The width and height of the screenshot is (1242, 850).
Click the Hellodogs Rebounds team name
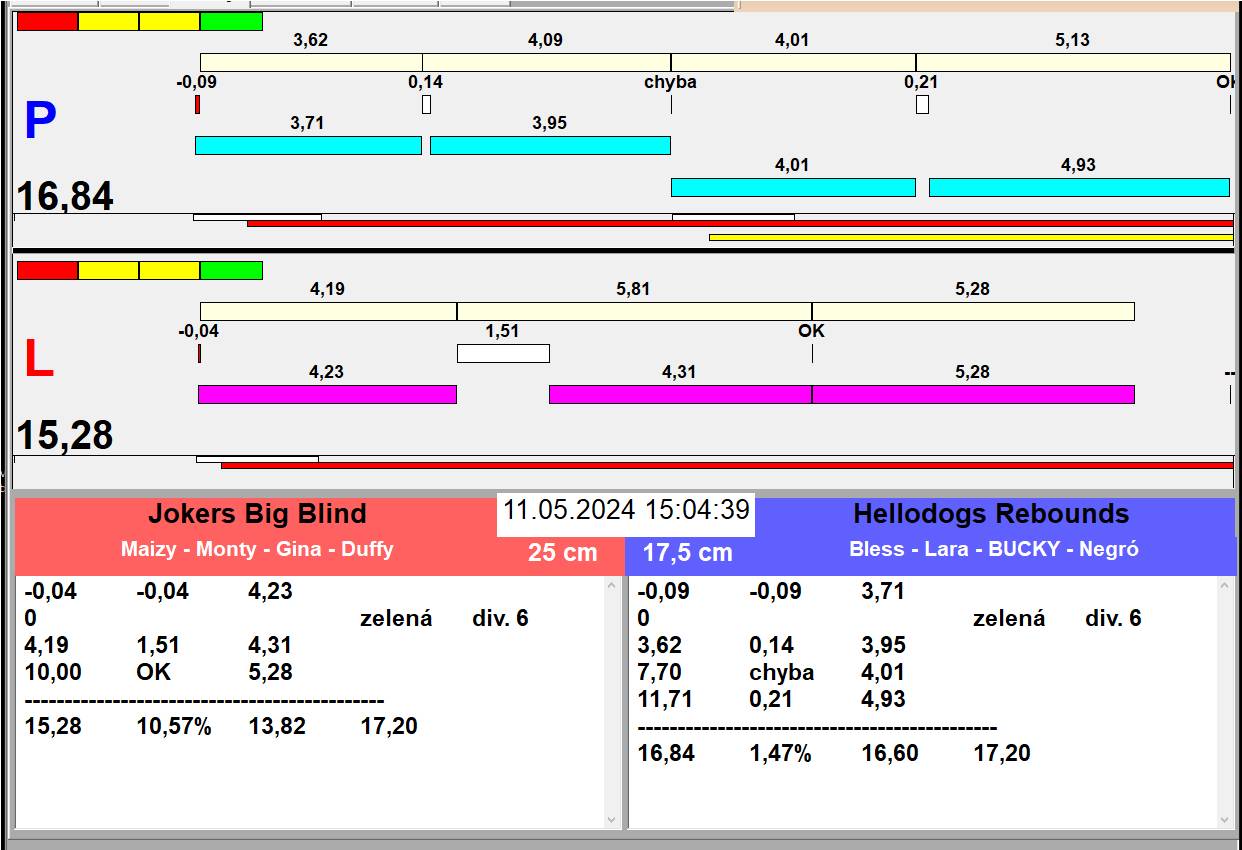click(x=991, y=514)
